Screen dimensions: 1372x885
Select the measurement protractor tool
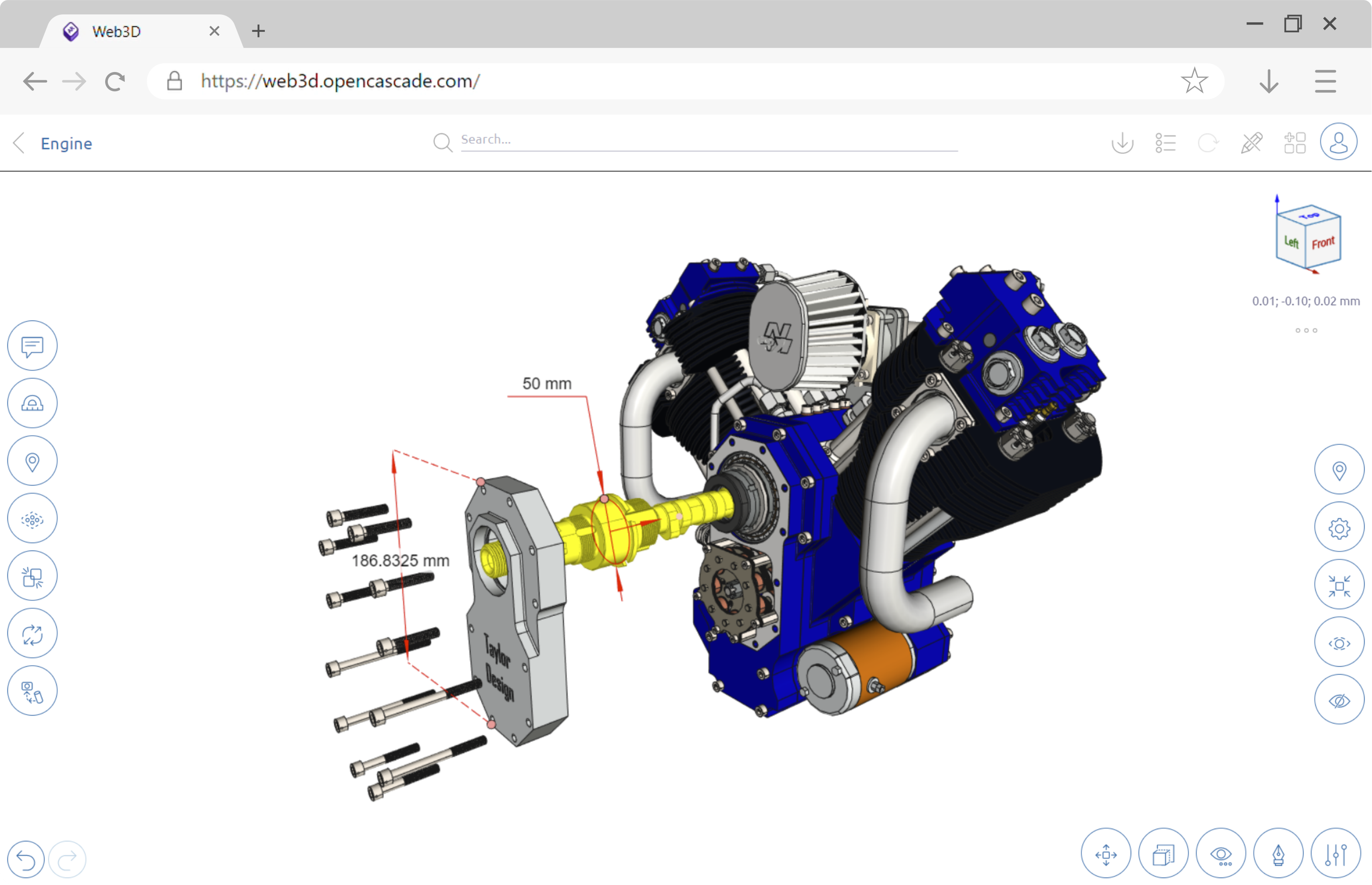click(32, 403)
